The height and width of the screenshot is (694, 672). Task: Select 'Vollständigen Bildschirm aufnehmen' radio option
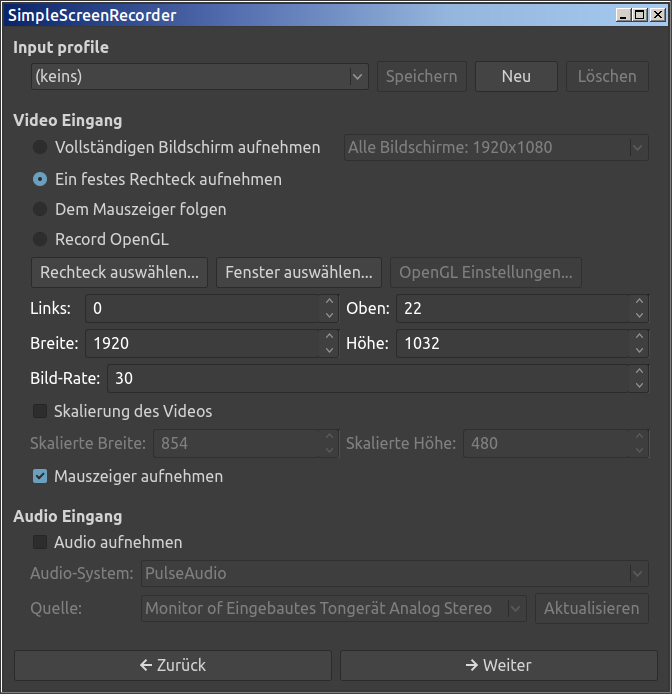[x=40, y=147]
